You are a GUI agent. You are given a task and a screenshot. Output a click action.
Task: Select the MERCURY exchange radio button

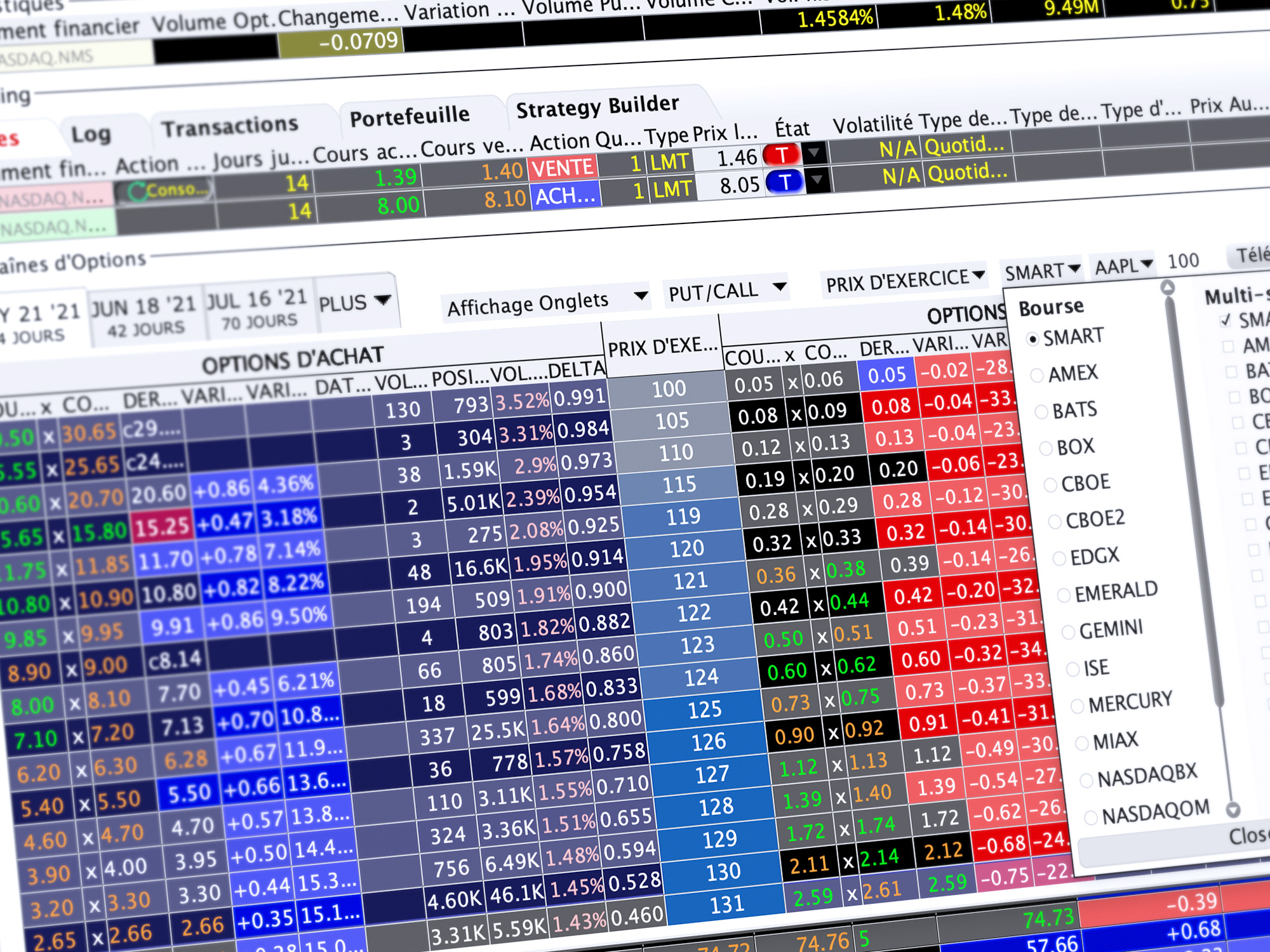pyautogui.click(x=1077, y=706)
